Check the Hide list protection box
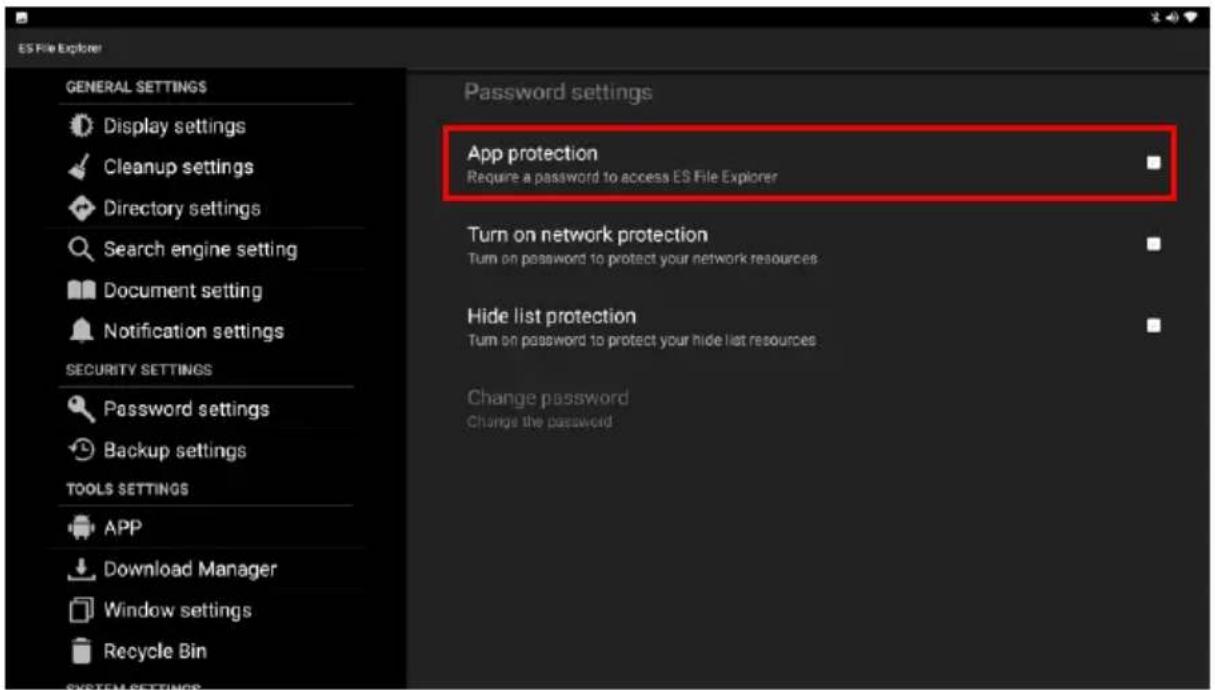This screenshot has width=1215, height=690. (x=1153, y=325)
